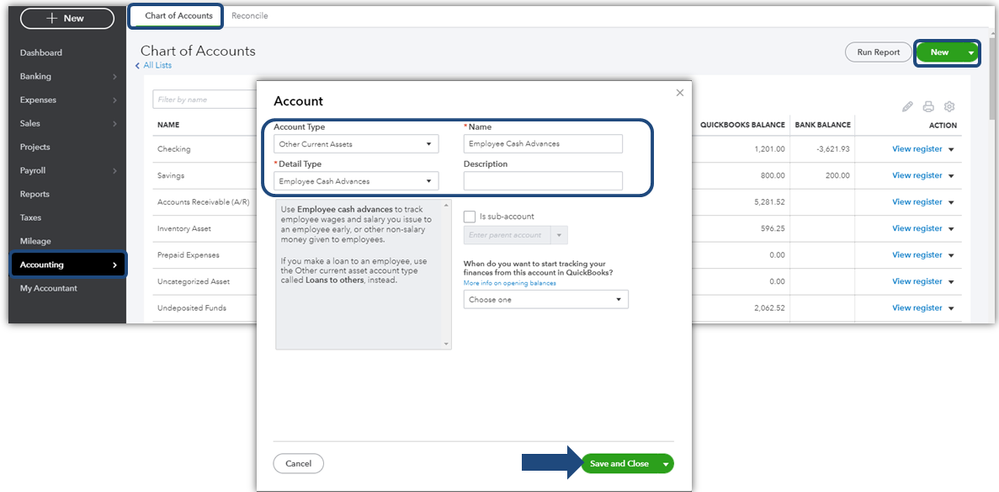Screen dimensions: 999x492
Task: Click the pencil edit icon above table
Action: click(x=908, y=106)
